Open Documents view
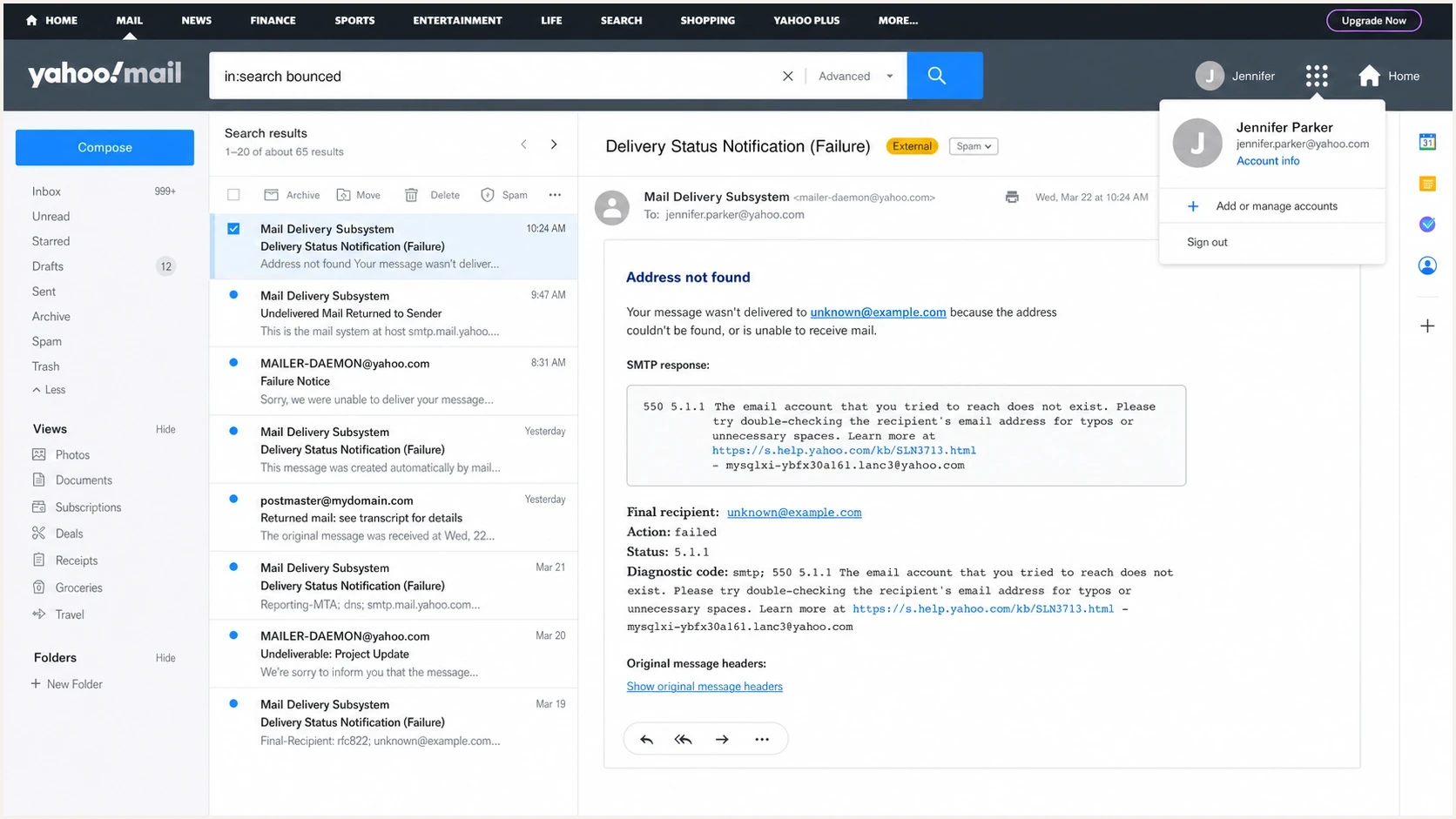 pos(72,480)
